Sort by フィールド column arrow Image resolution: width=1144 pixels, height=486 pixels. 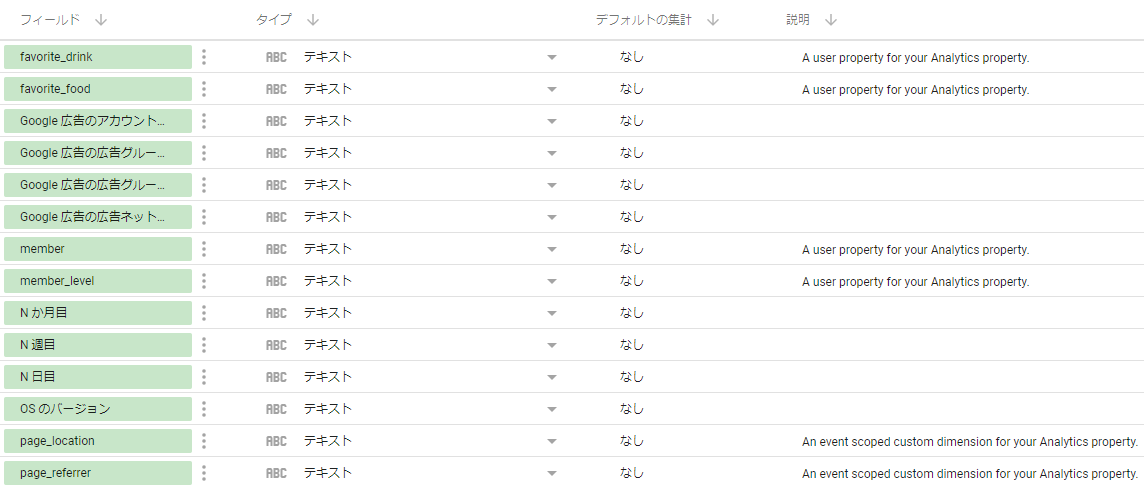tap(102, 20)
